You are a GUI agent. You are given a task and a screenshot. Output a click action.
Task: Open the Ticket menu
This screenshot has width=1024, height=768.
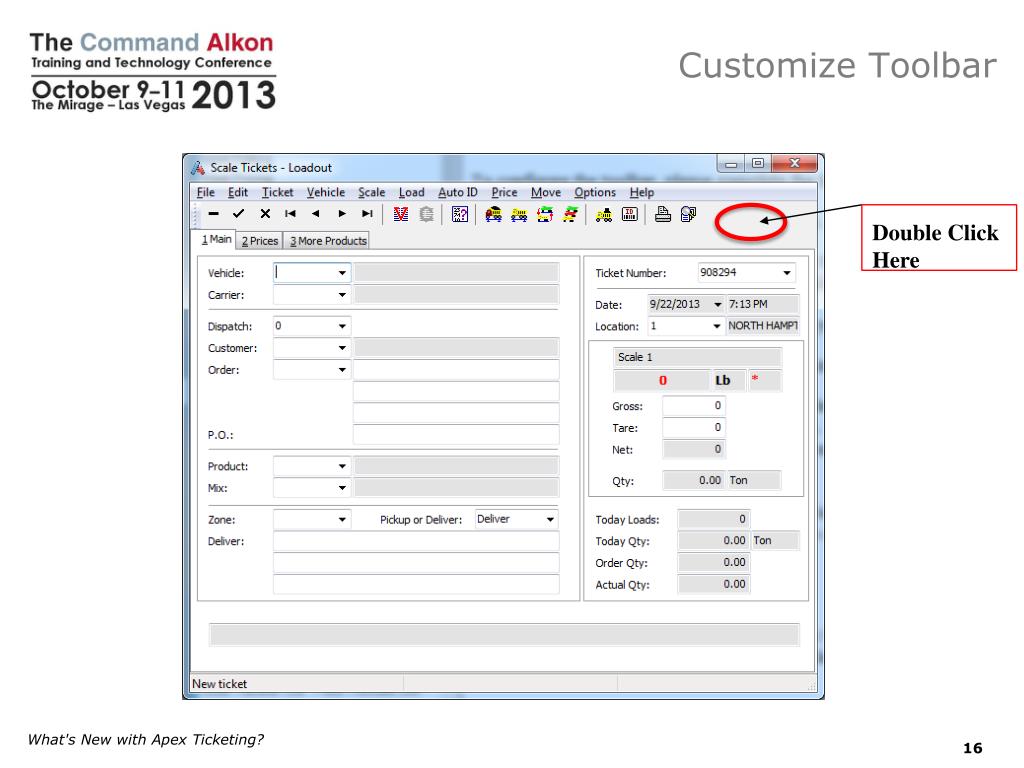pyautogui.click(x=278, y=192)
